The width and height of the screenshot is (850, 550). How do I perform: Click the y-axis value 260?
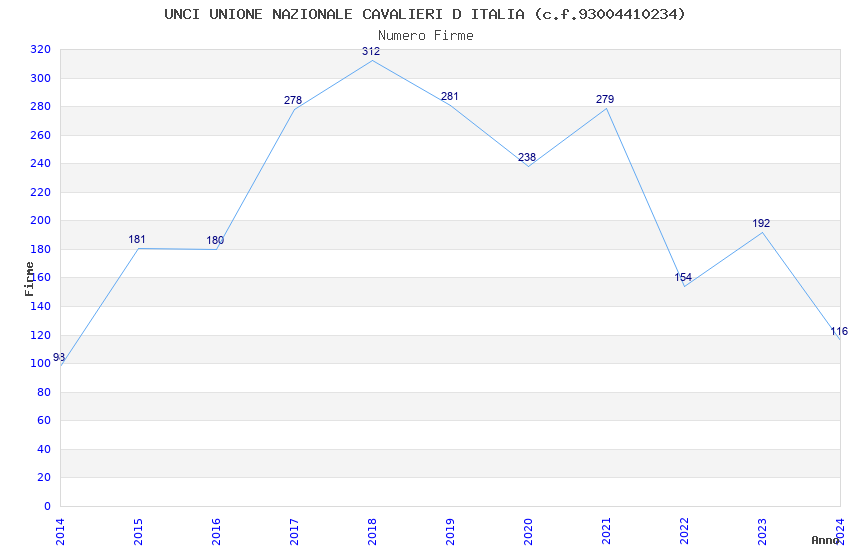click(x=41, y=135)
